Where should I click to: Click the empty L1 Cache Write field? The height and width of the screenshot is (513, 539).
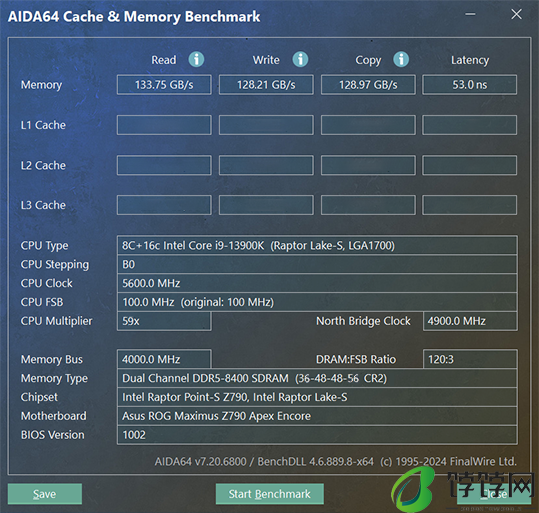click(x=266, y=125)
